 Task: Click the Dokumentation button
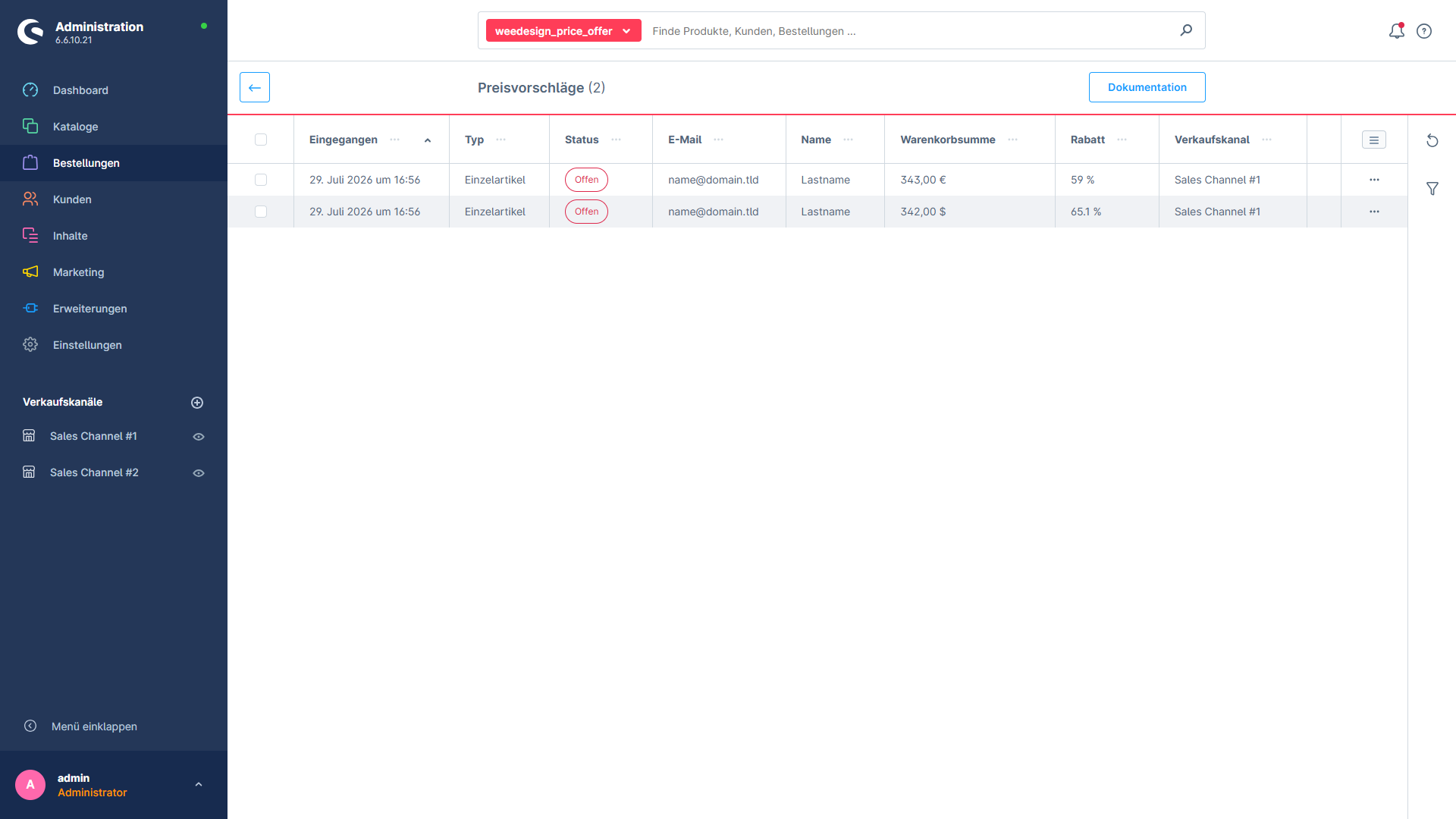point(1147,87)
